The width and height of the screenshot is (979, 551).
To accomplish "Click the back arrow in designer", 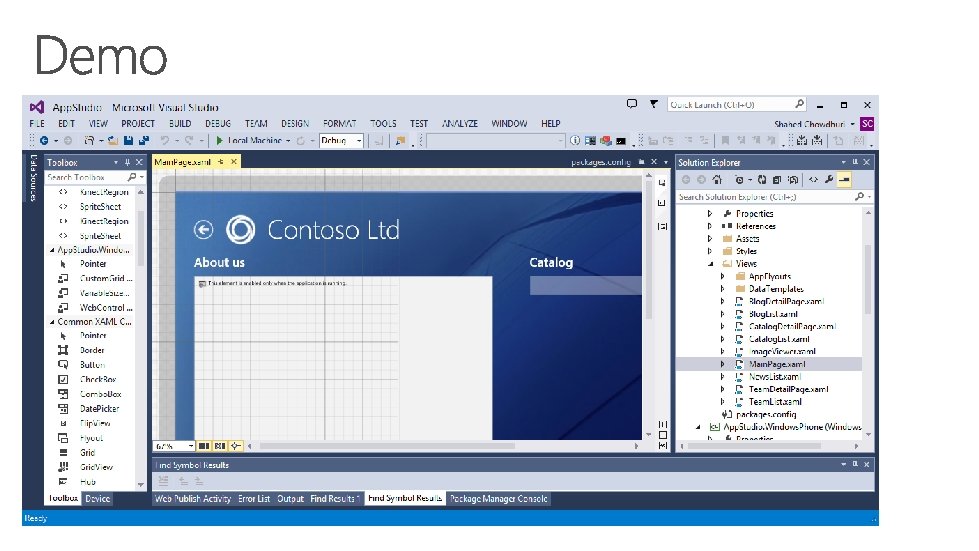I will pos(204,230).
